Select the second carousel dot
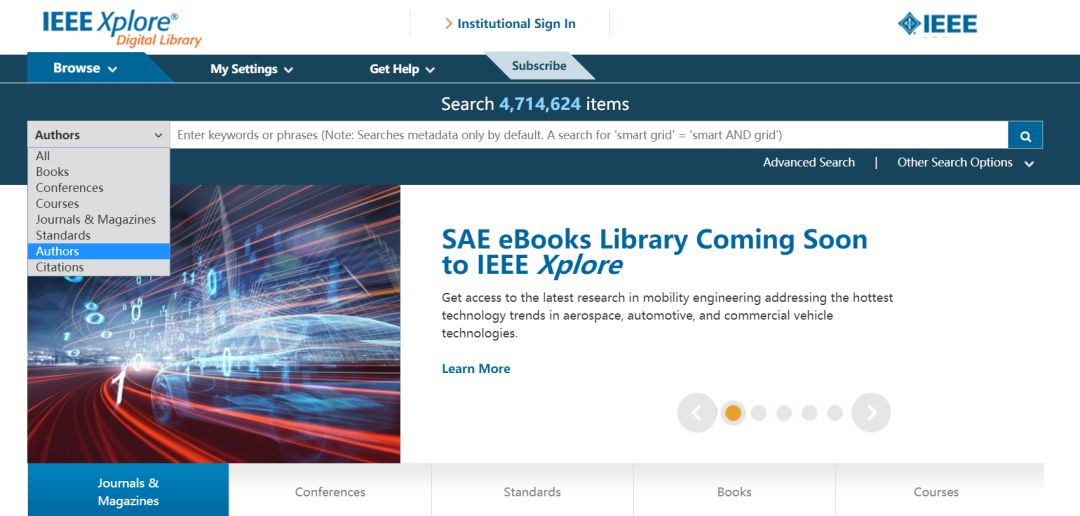1080x516 pixels. [x=758, y=413]
